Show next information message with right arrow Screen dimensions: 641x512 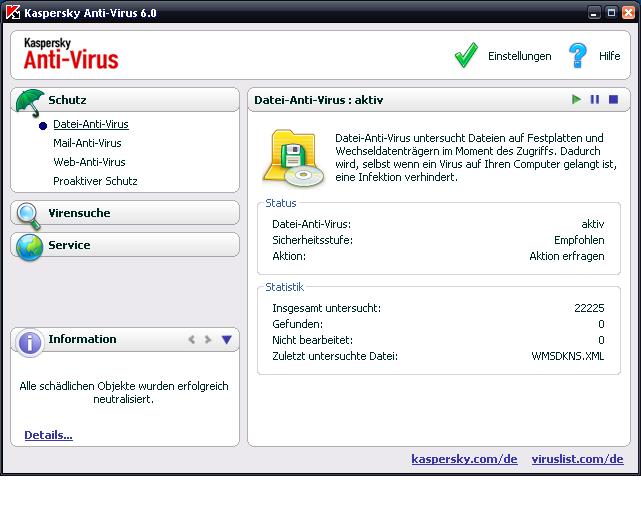(x=208, y=339)
